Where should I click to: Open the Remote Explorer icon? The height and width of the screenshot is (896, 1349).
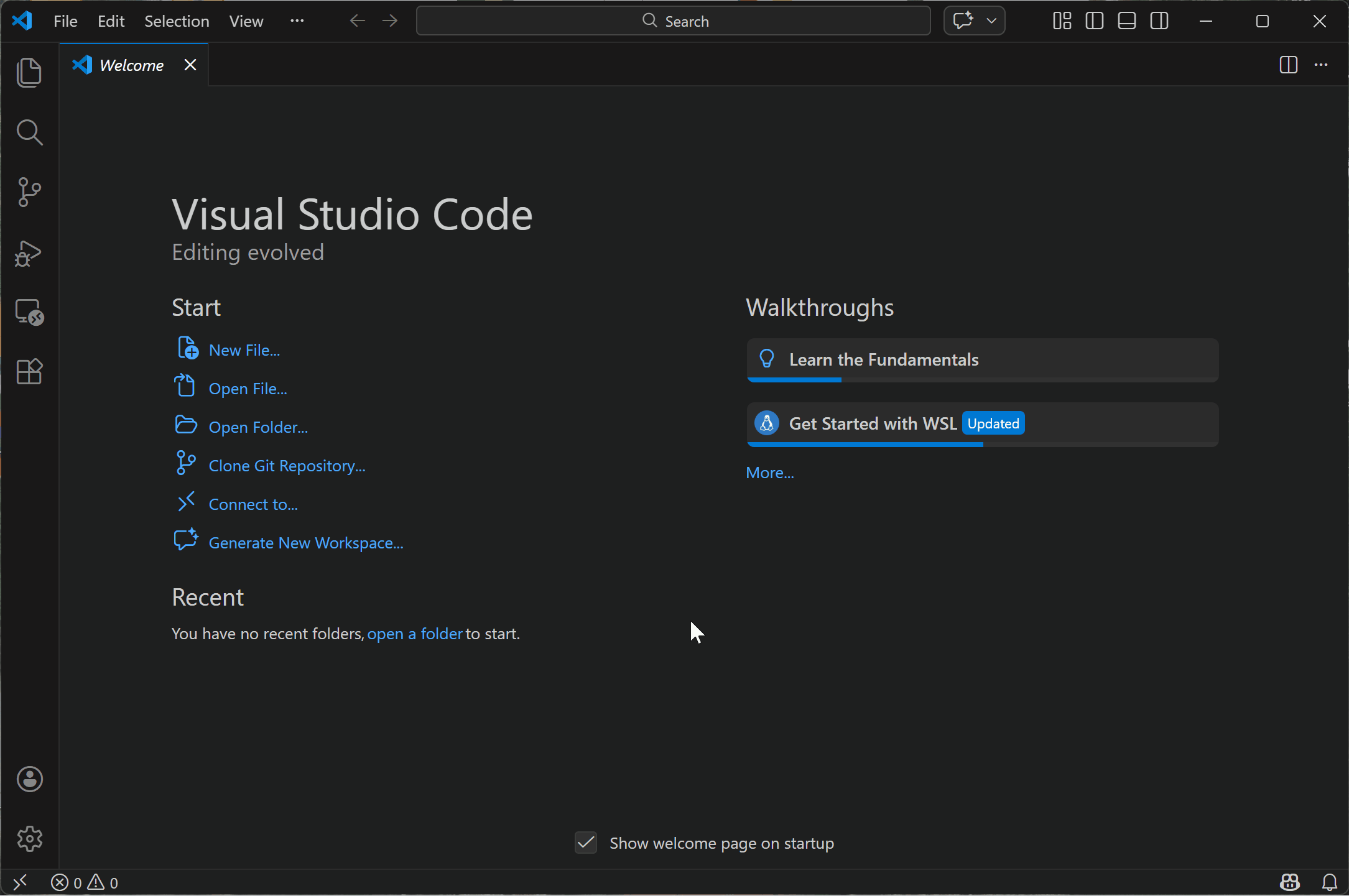pyautogui.click(x=29, y=312)
